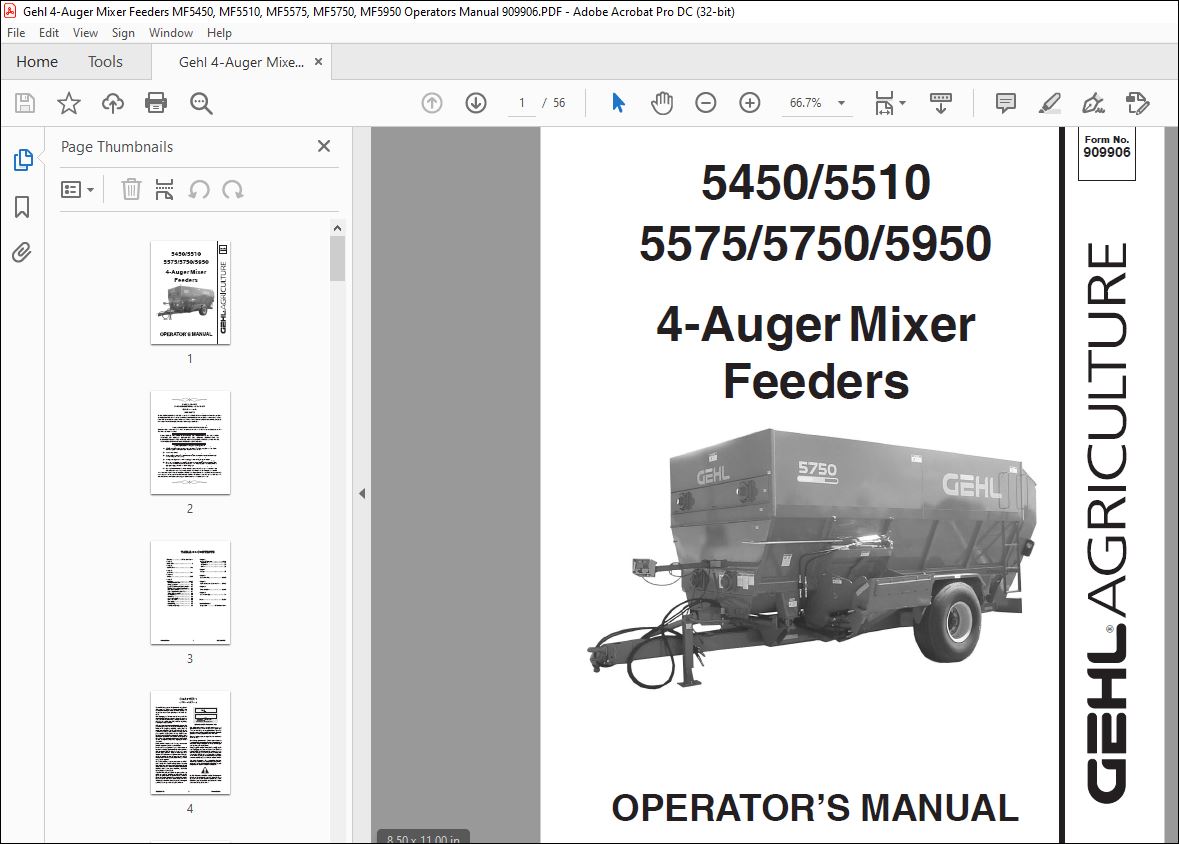Click the fit page scrolling icon
Image resolution: width=1179 pixels, height=844 pixels.
coord(884,103)
